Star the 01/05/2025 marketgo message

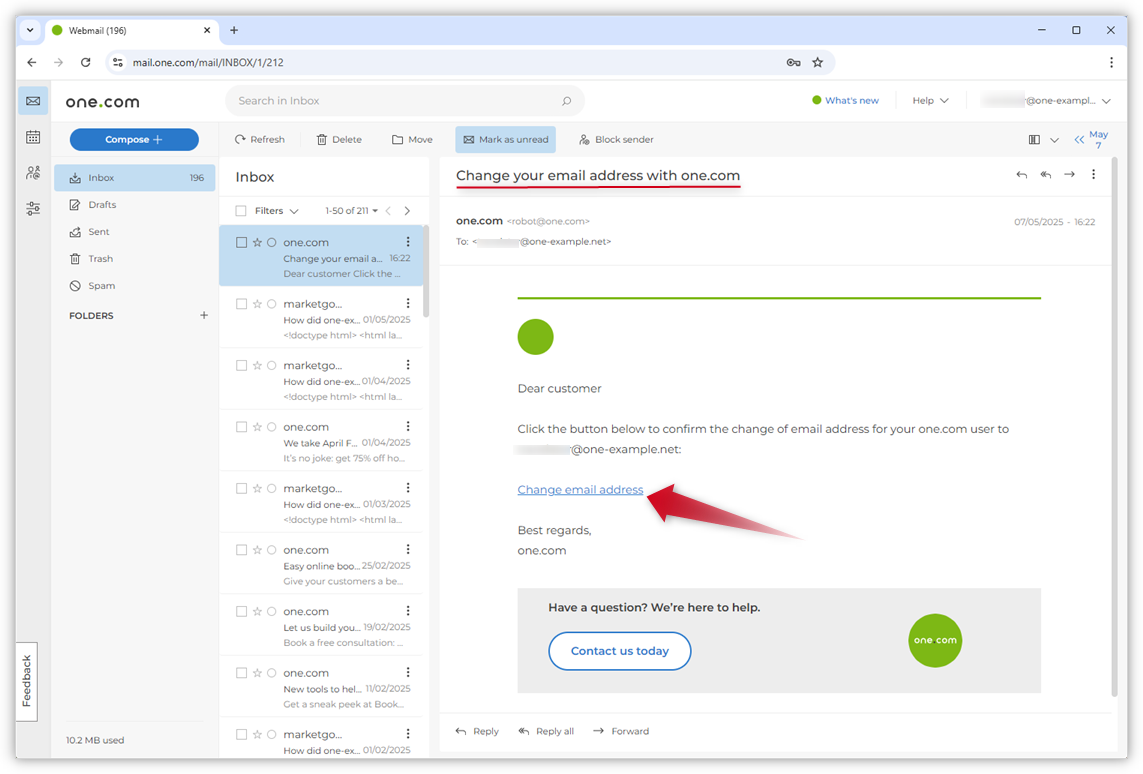point(257,304)
